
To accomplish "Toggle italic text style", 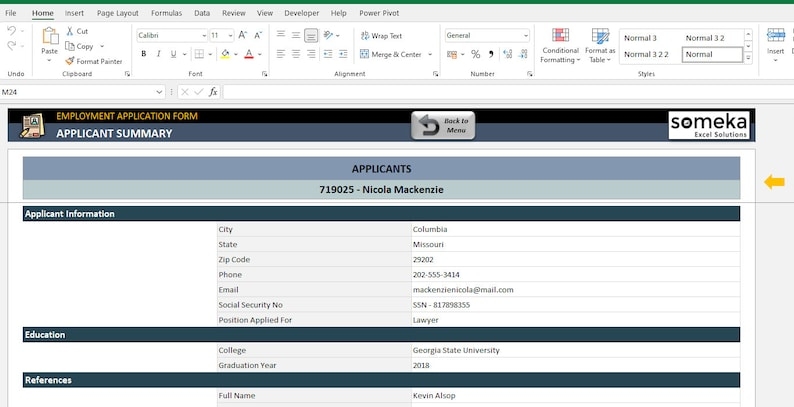I will click(160, 54).
